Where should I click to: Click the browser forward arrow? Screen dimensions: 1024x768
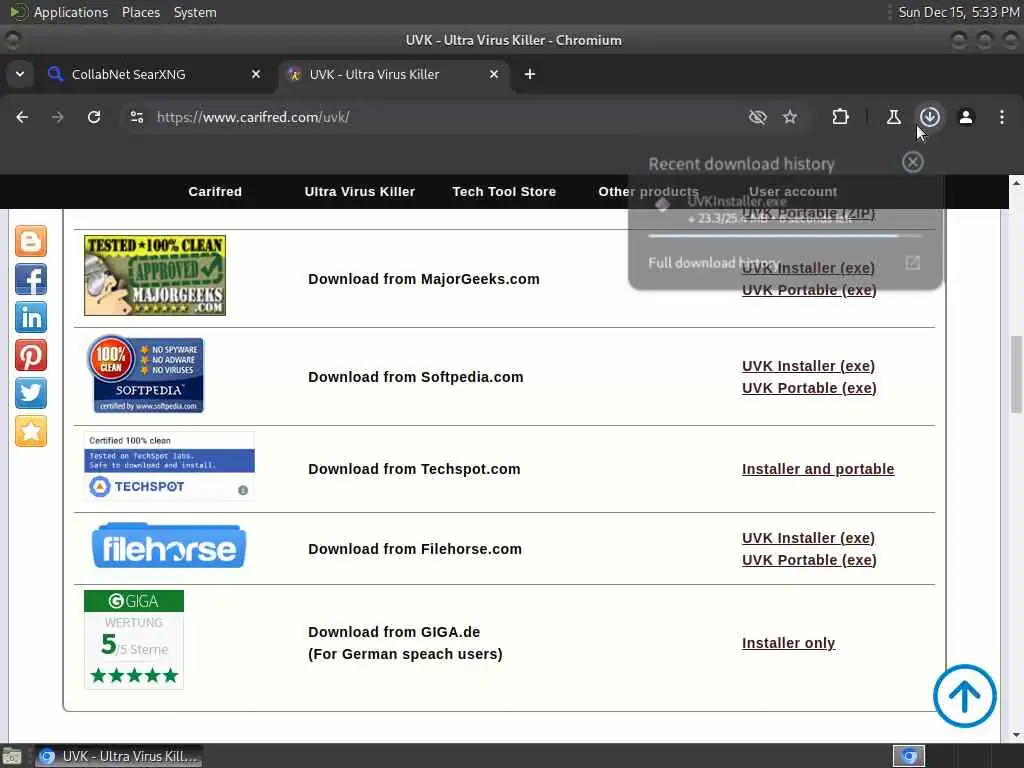tap(57, 117)
